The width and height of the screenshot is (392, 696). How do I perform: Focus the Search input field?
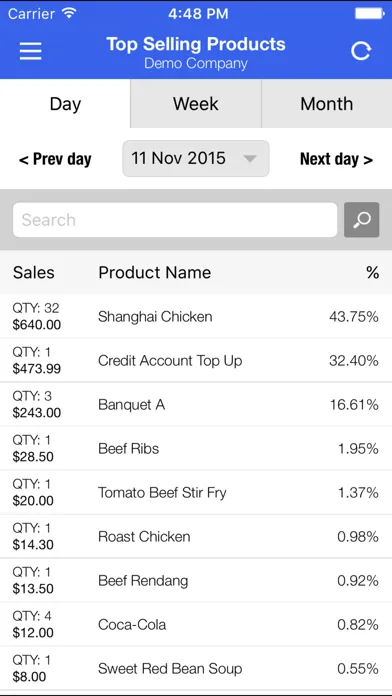175,220
